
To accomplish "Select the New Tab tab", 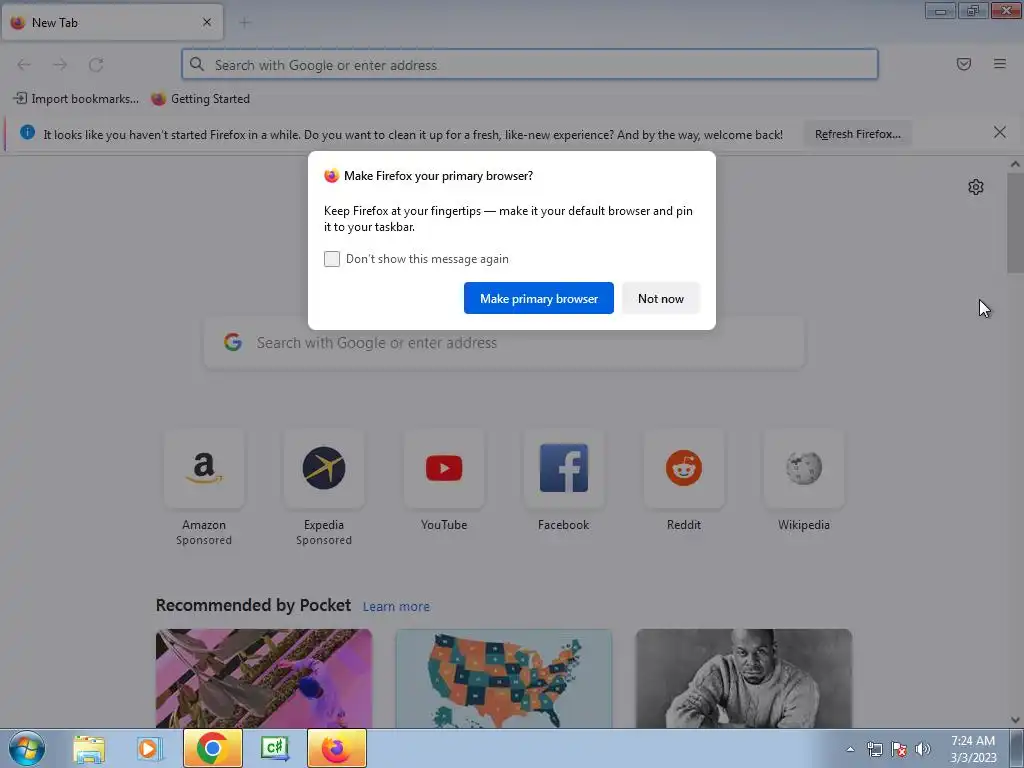I will tap(112, 22).
